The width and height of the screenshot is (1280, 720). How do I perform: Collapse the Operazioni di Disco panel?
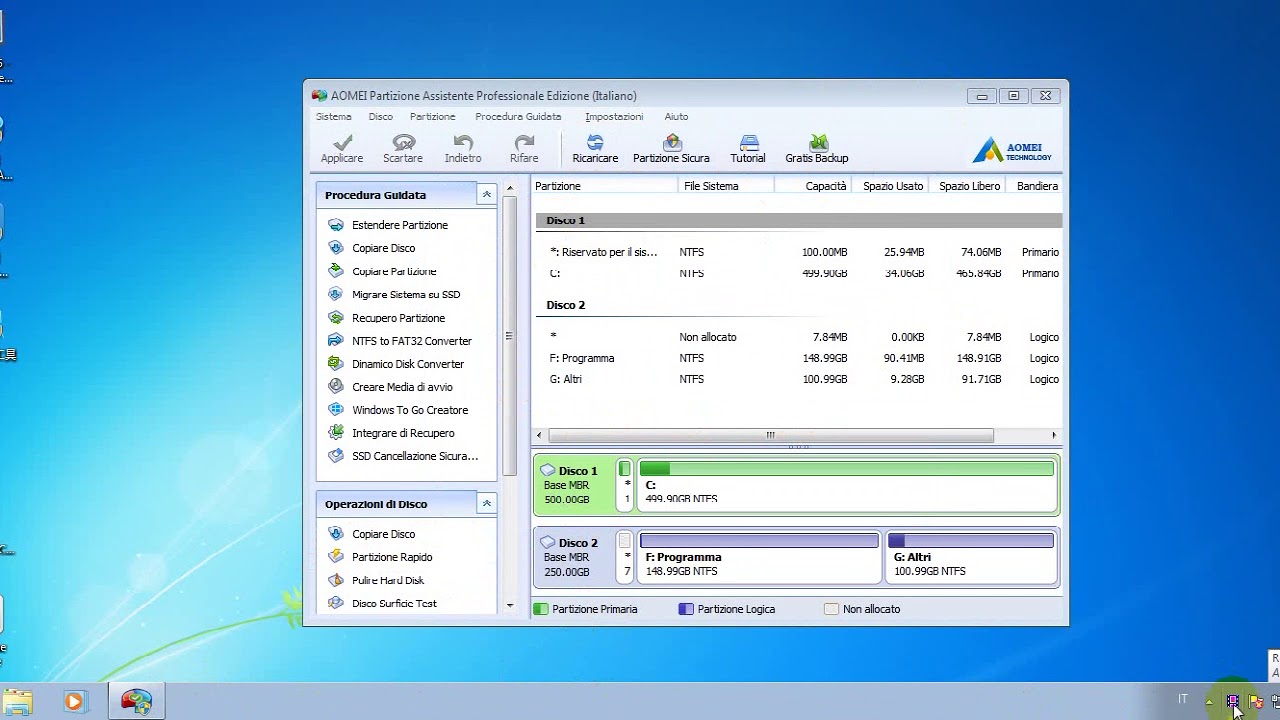pyautogui.click(x=486, y=503)
